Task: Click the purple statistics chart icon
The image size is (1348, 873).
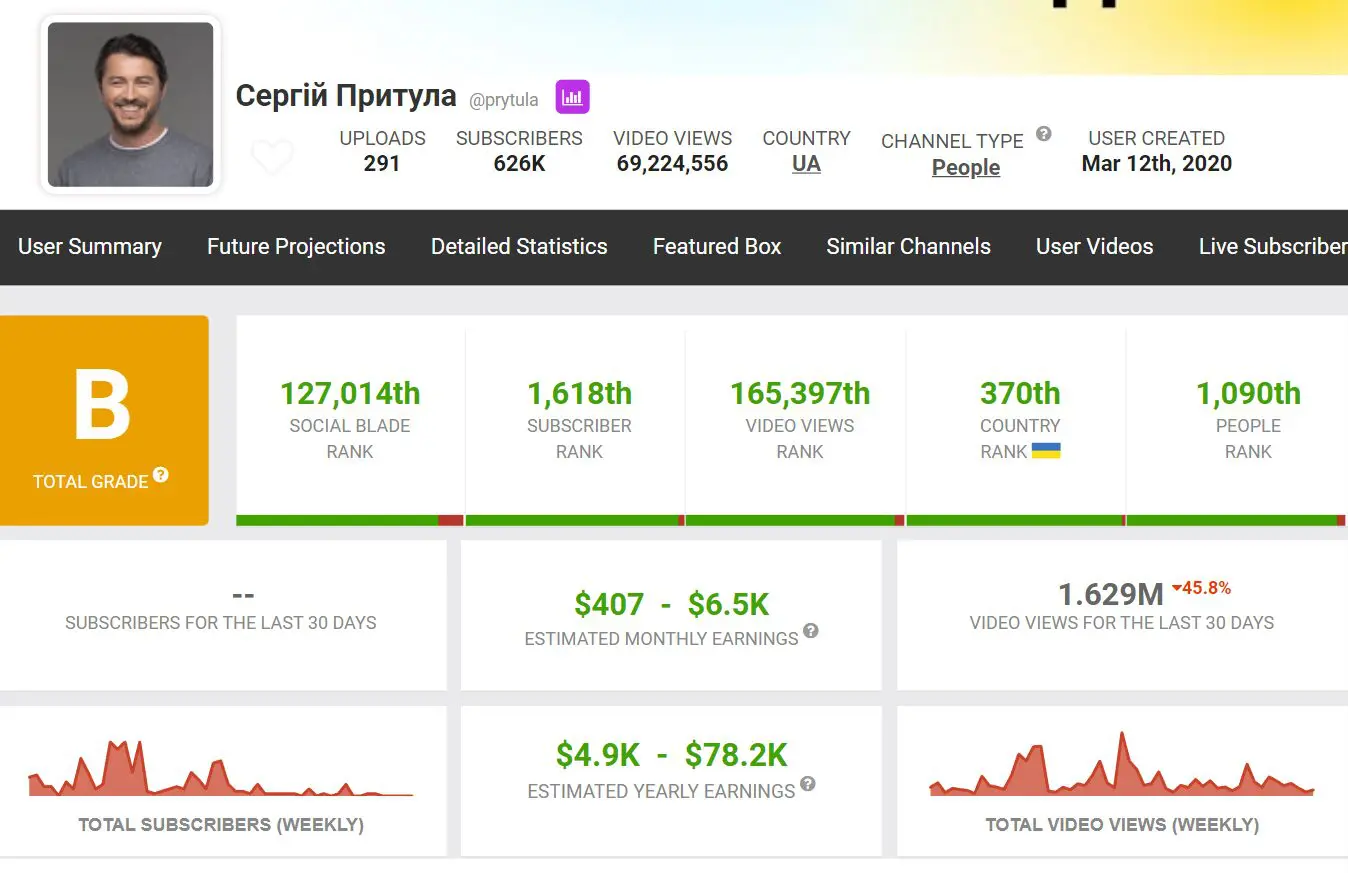Action: point(573,97)
